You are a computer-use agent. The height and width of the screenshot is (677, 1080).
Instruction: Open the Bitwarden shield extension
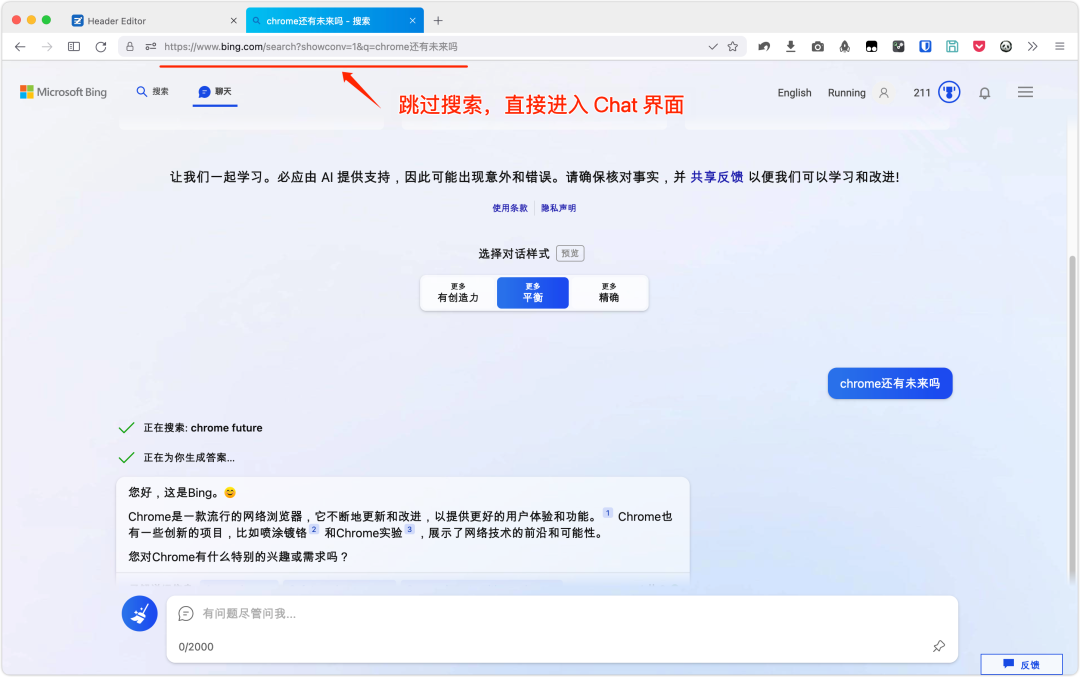tap(925, 47)
